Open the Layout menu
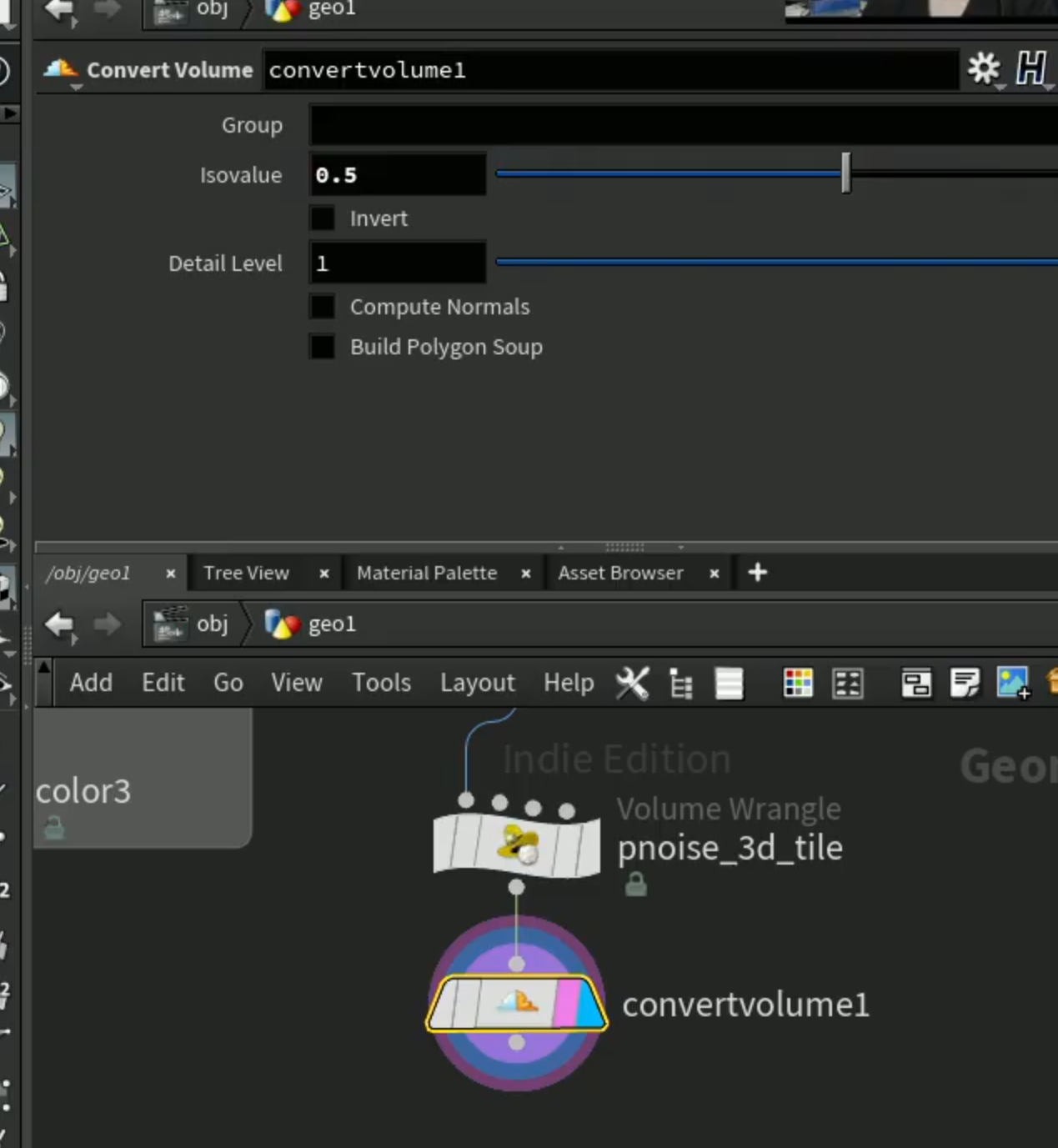This screenshot has height=1148, width=1058. (x=478, y=683)
